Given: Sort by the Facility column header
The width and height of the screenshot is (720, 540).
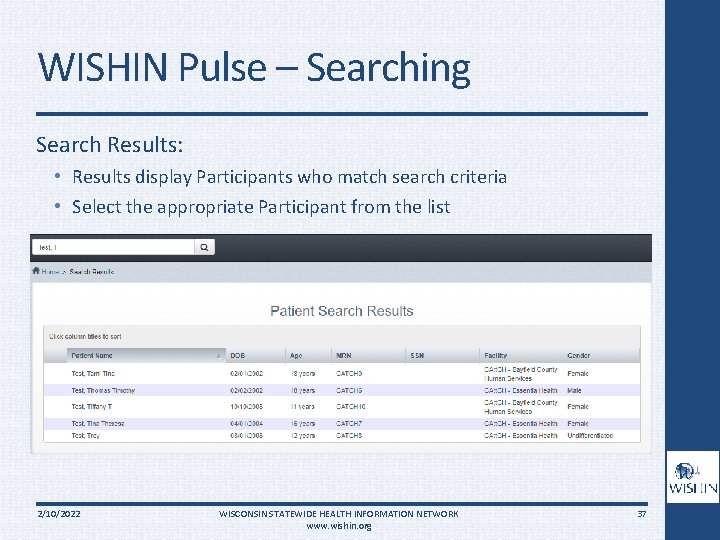Looking at the screenshot, I should 521,355.
